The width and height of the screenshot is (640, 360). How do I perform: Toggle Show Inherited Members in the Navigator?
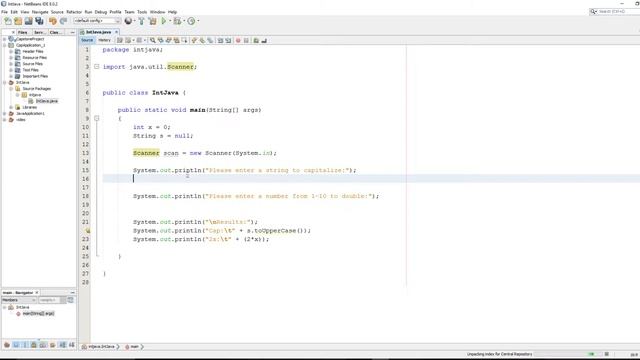(7, 345)
